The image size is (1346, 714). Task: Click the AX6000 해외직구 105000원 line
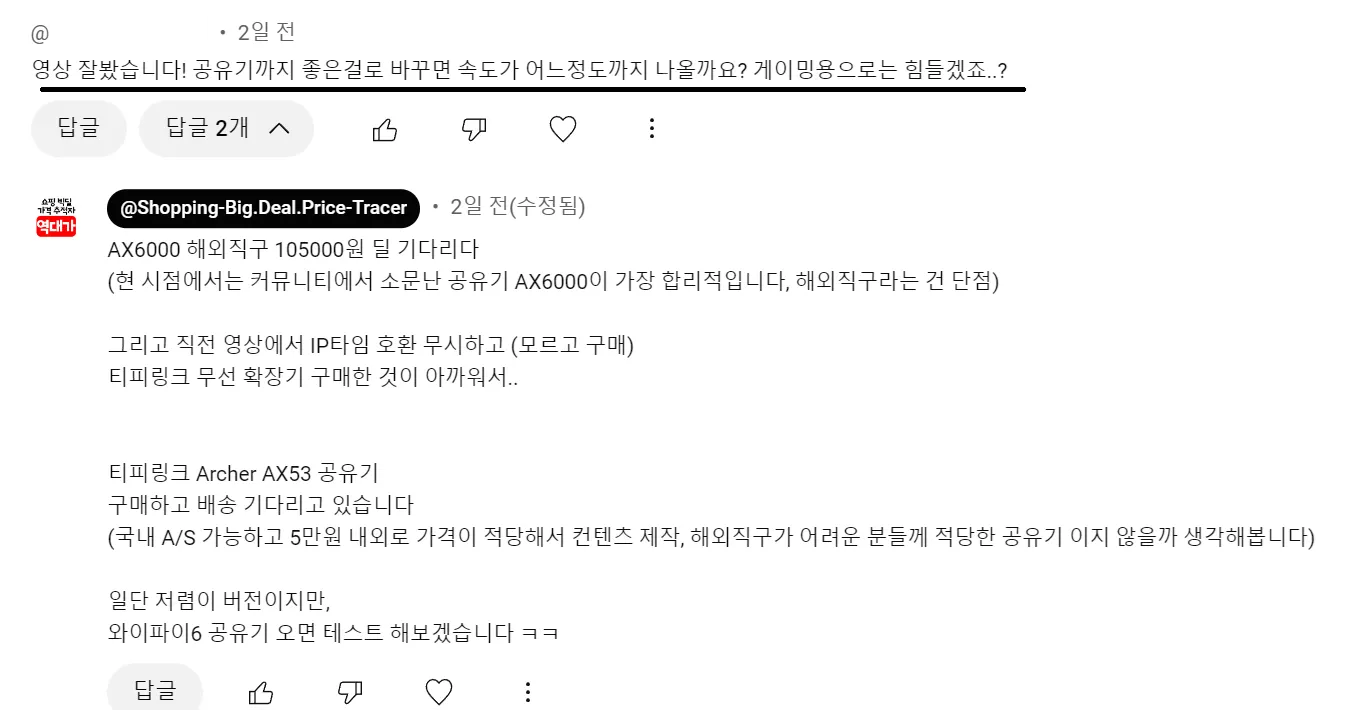[x=294, y=249]
